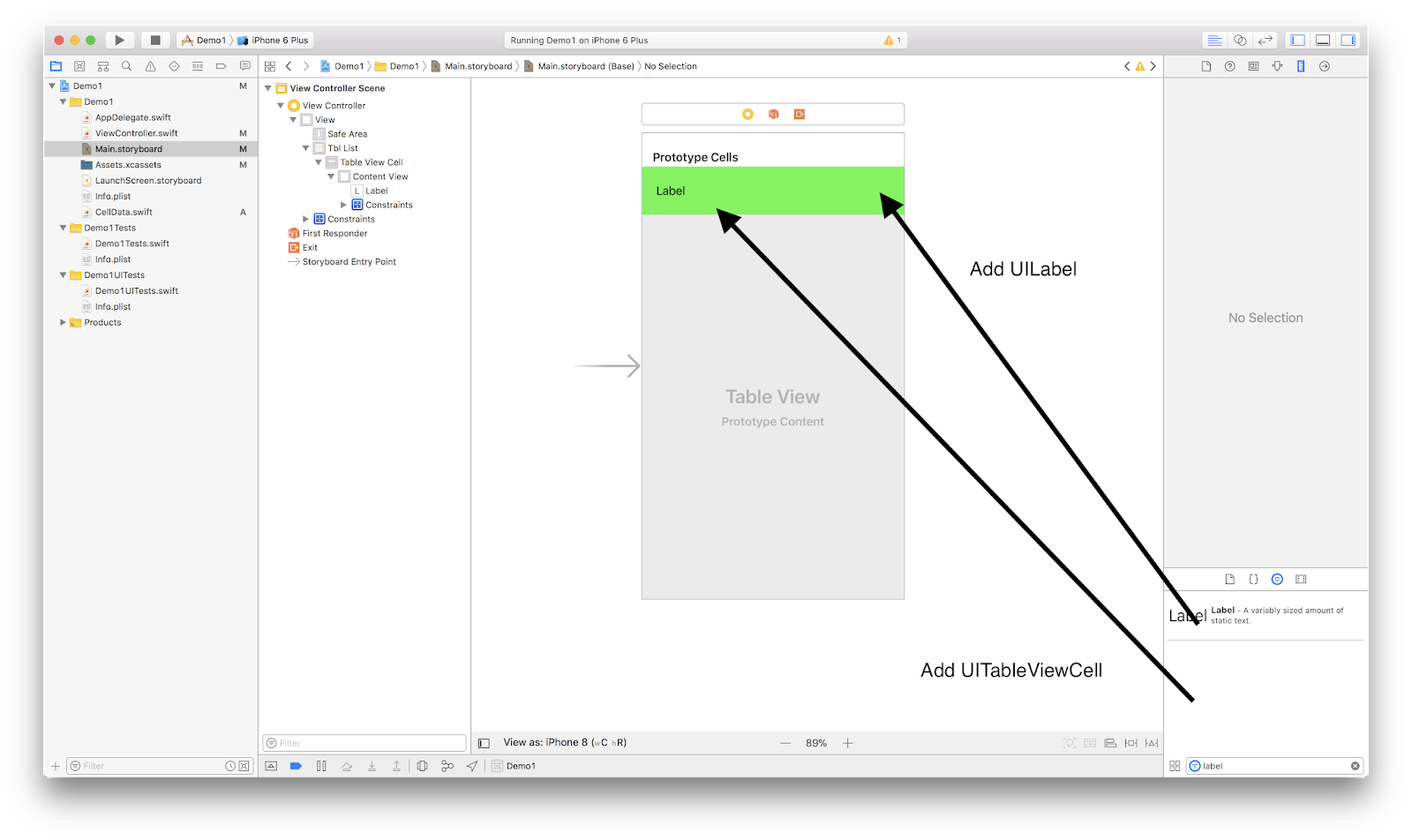
Task: Select Safe Area in document outline
Action: (347, 134)
